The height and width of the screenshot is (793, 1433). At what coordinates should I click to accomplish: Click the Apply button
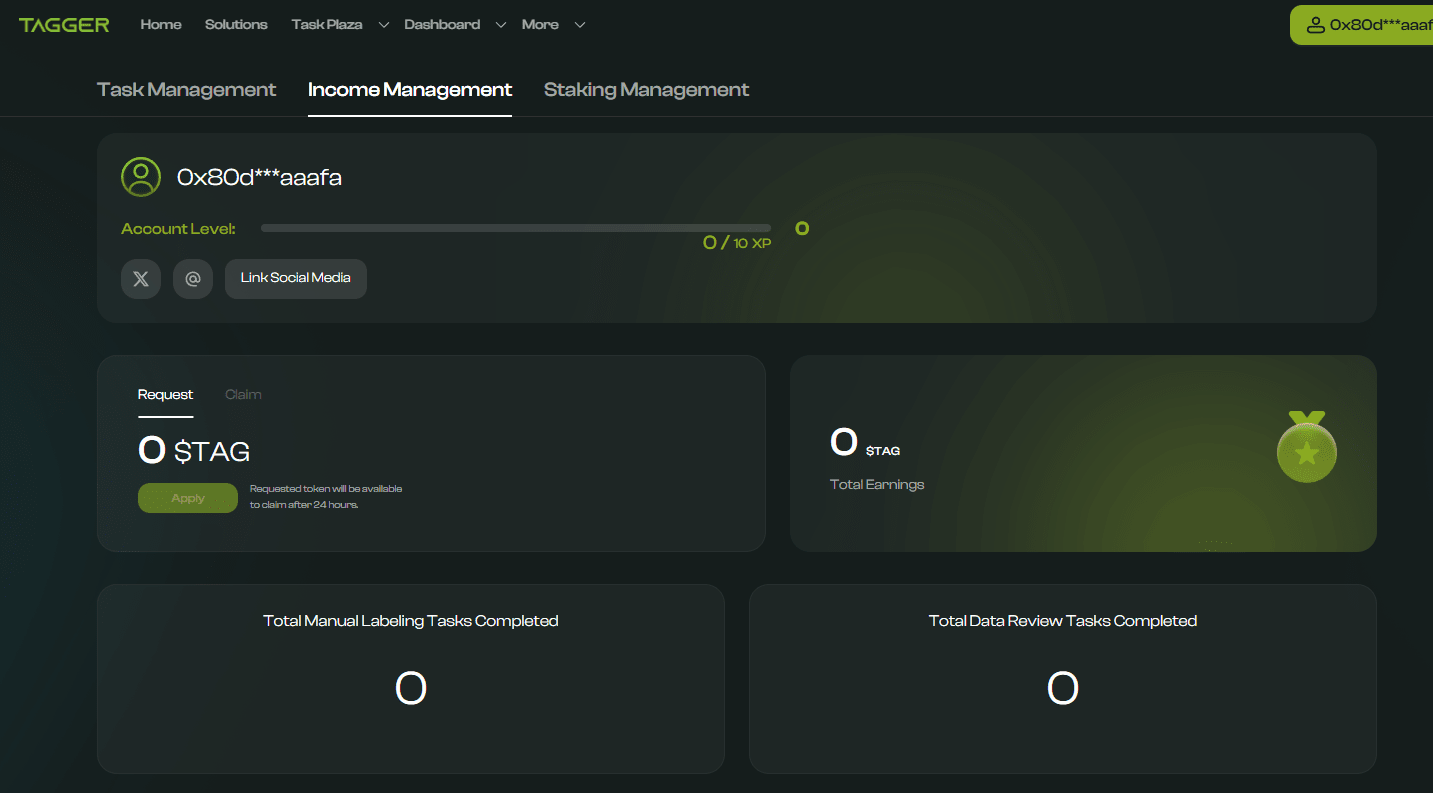pyautogui.click(x=188, y=498)
